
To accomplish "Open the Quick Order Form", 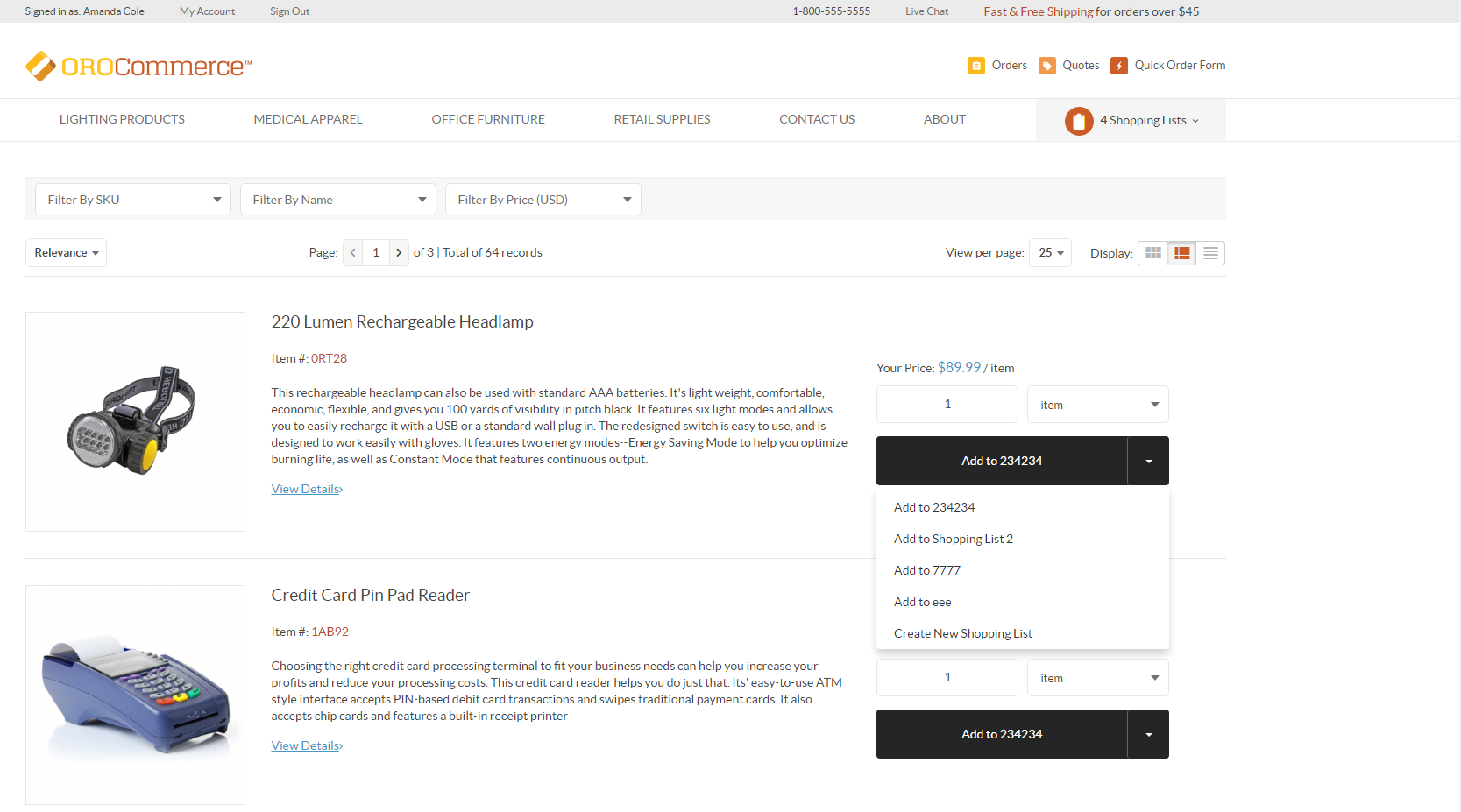I will [1168, 66].
